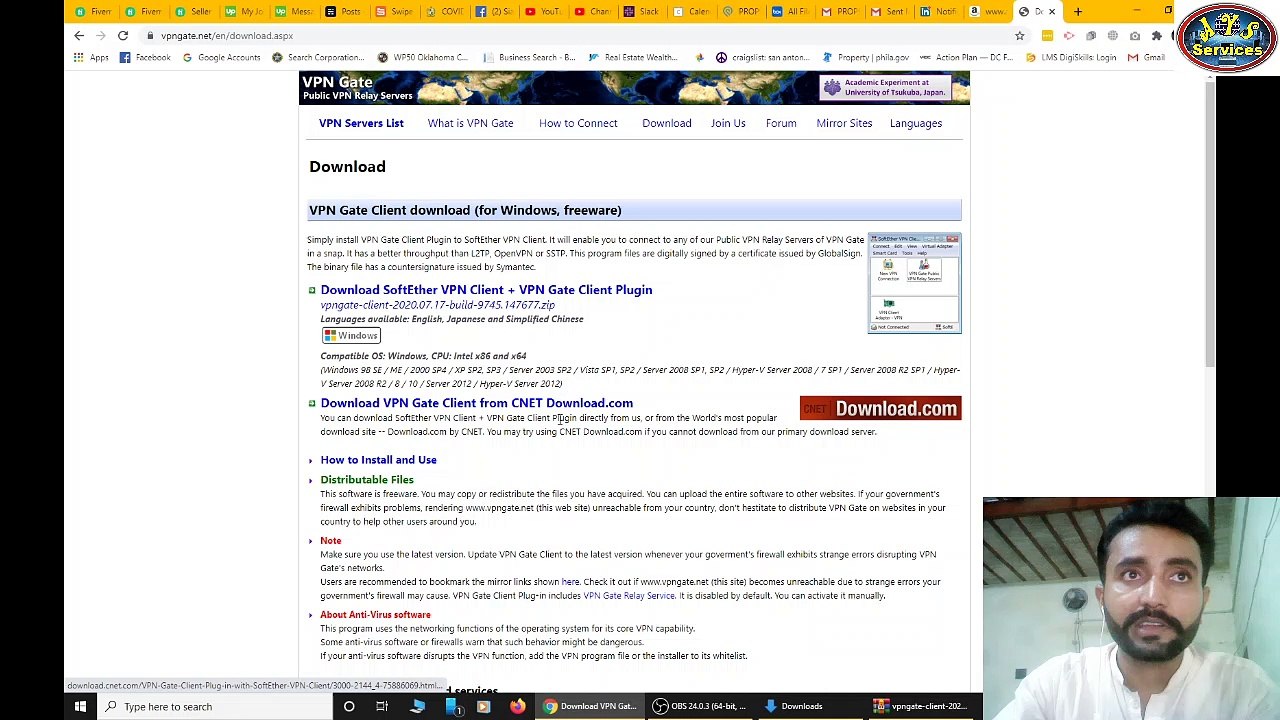The width and height of the screenshot is (1280, 720).
Task: Expand About Anti-Virus software heading
Action: pyautogui.click(x=375, y=615)
